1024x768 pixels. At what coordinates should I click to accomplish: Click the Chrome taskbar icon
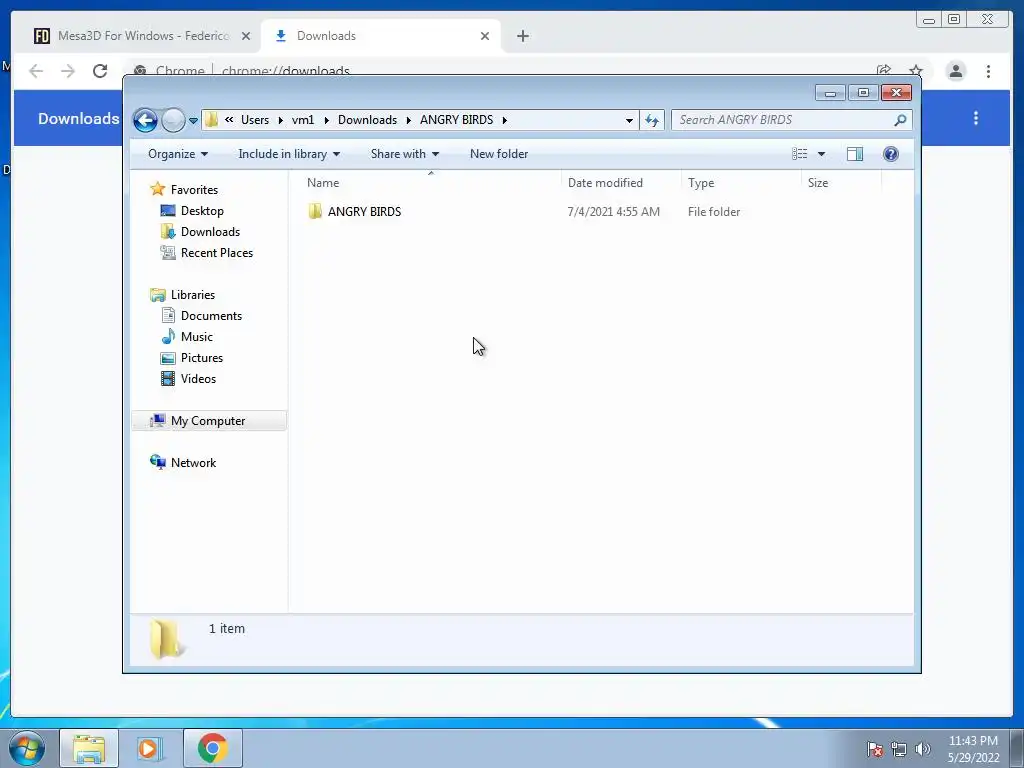(213, 748)
